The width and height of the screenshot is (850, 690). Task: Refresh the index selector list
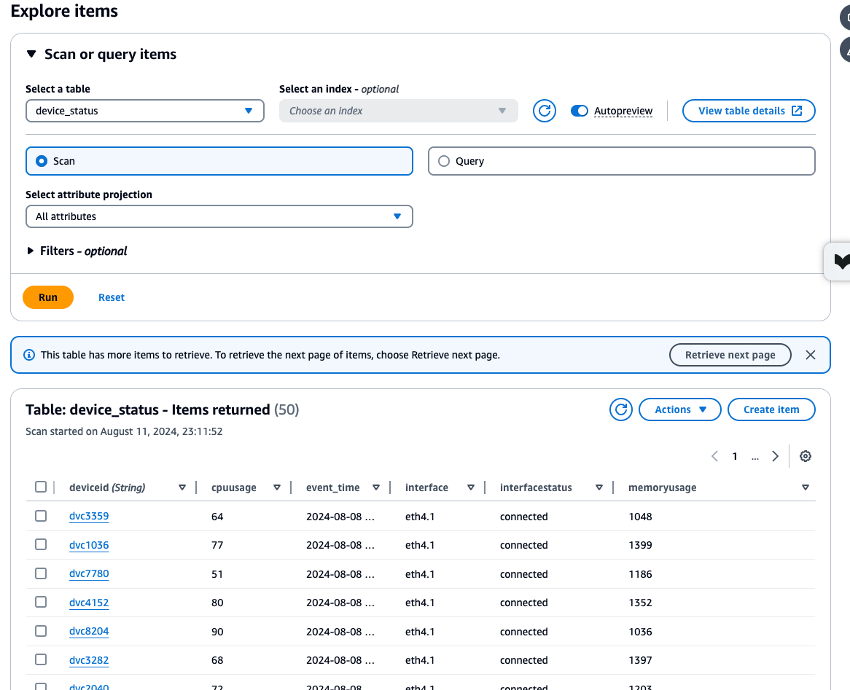point(544,110)
